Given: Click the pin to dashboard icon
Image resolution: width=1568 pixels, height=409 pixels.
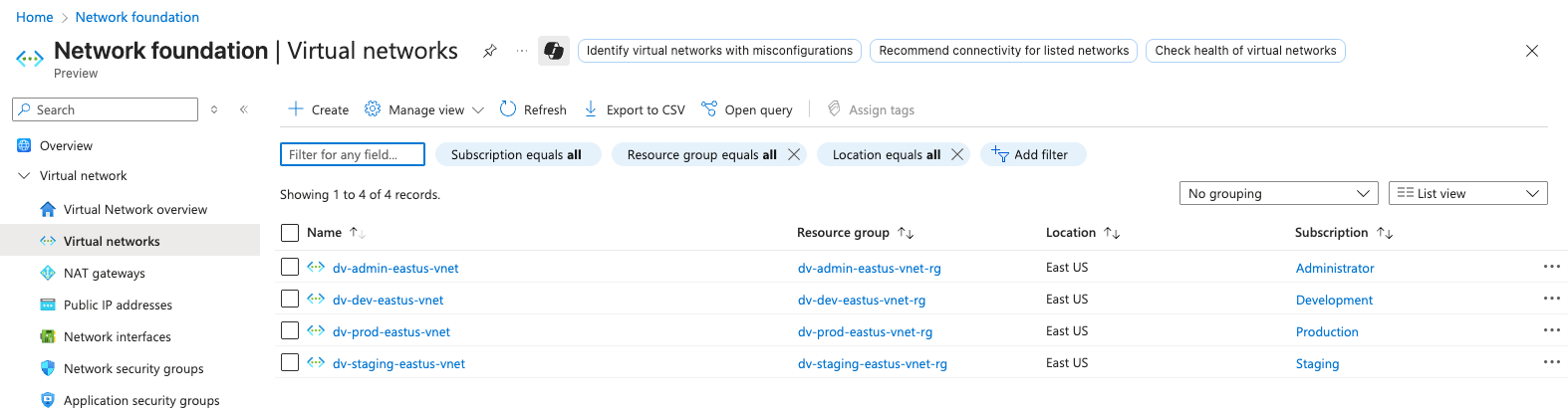Looking at the screenshot, I should 490,51.
